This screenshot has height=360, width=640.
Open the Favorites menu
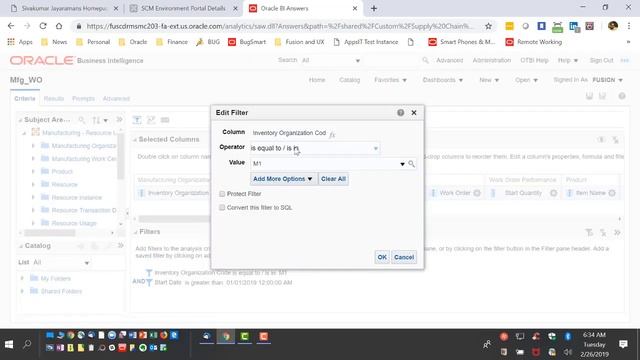tap(390, 80)
